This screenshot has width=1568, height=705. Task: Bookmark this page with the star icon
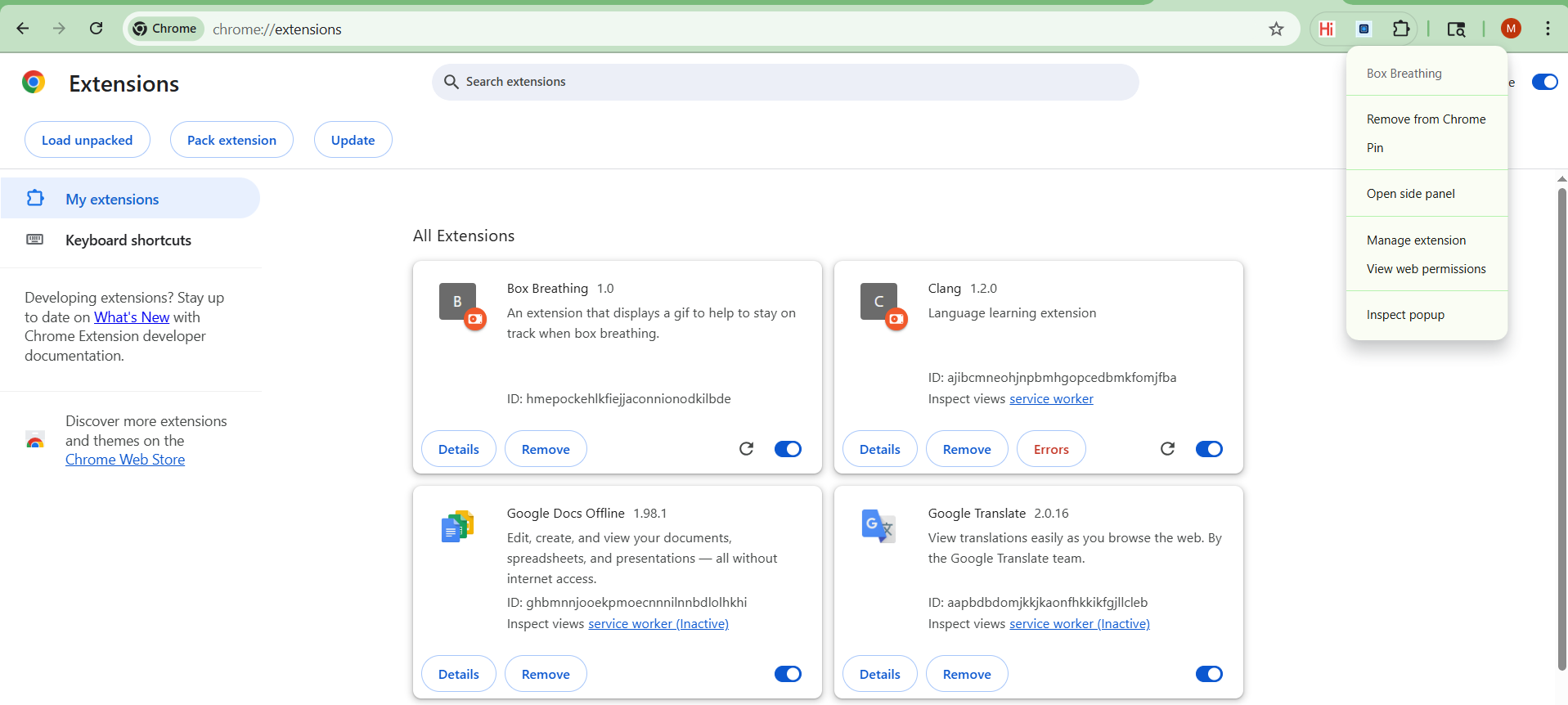[1276, 29]
